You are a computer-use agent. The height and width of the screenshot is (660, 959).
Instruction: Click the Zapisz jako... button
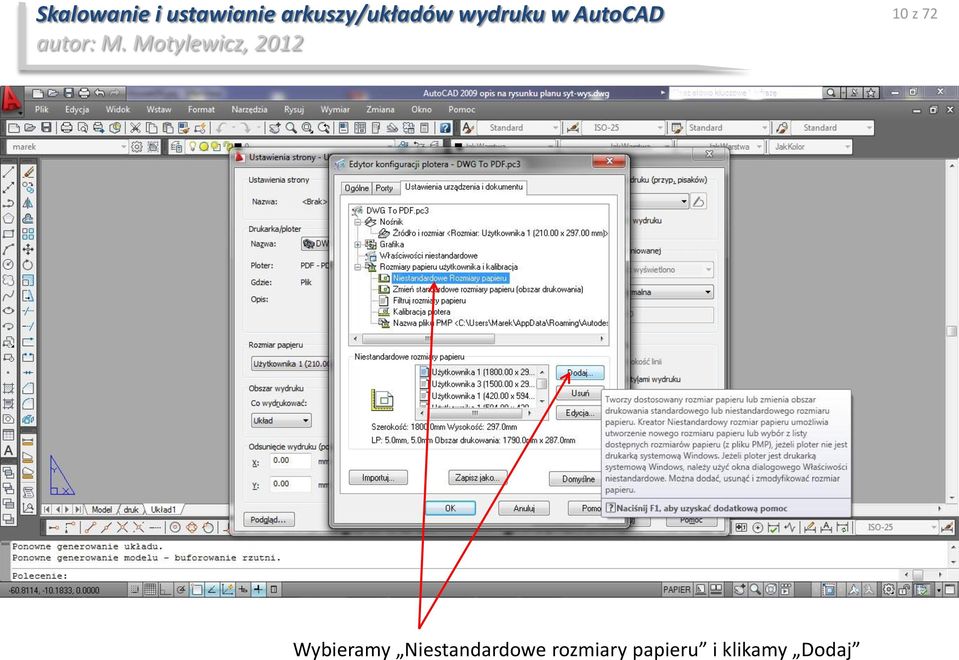point(478,478)
